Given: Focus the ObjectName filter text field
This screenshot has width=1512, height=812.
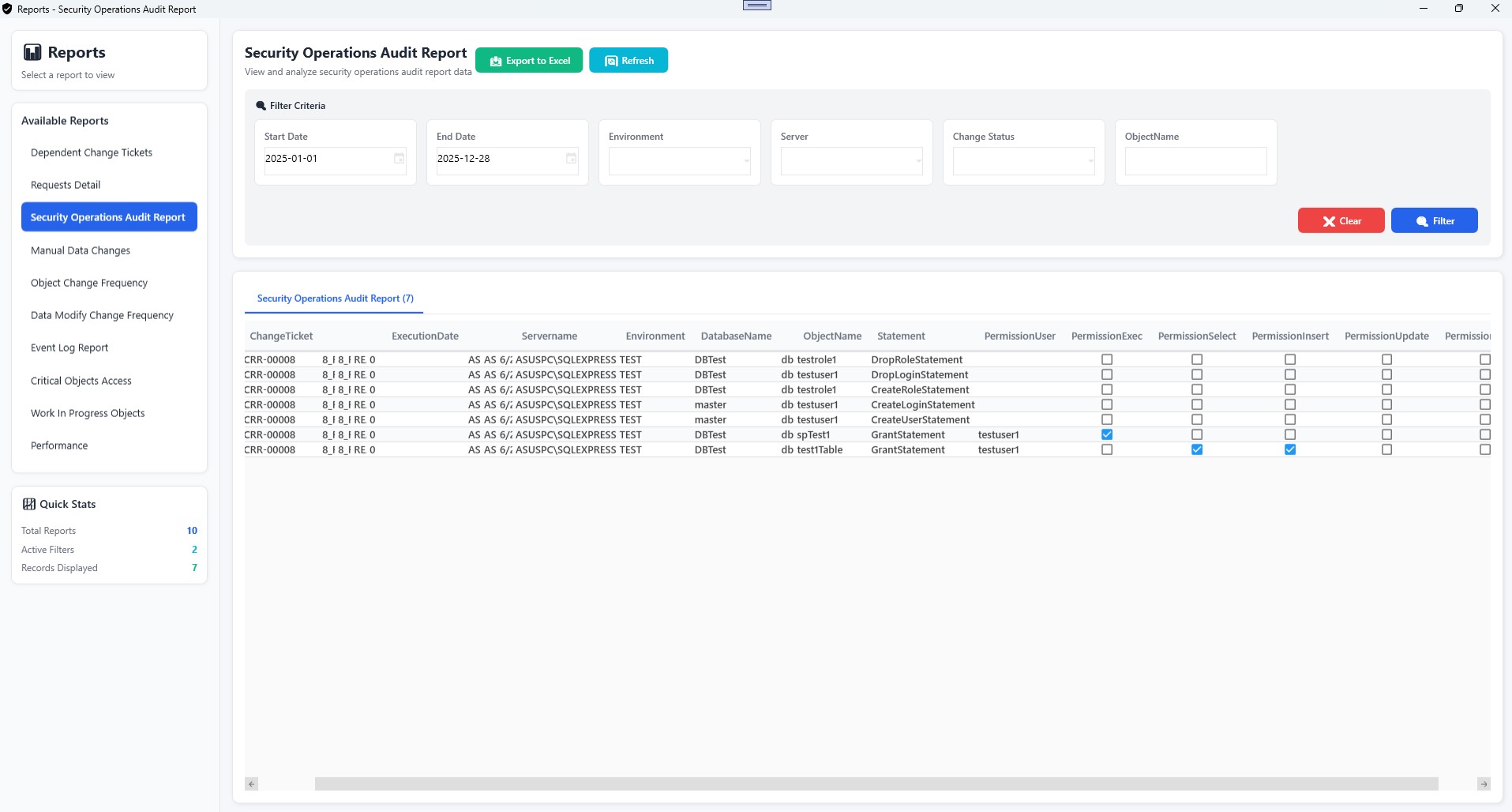Looking at the screenshot, I should pos(1195,161).
